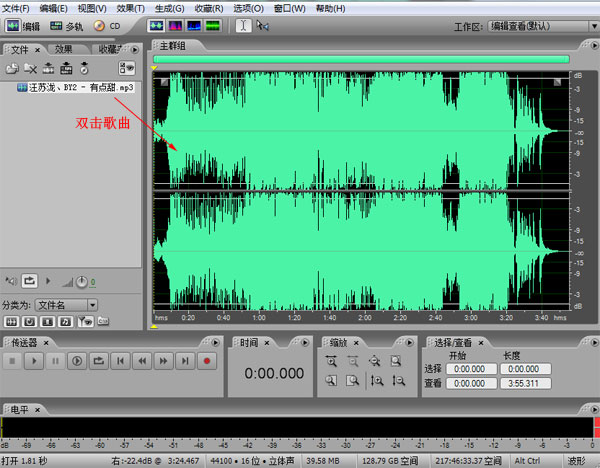The height and width of the screenshot is (468, 600).
Task: Zoom to right edge of selection
Action: coord(352,380)
